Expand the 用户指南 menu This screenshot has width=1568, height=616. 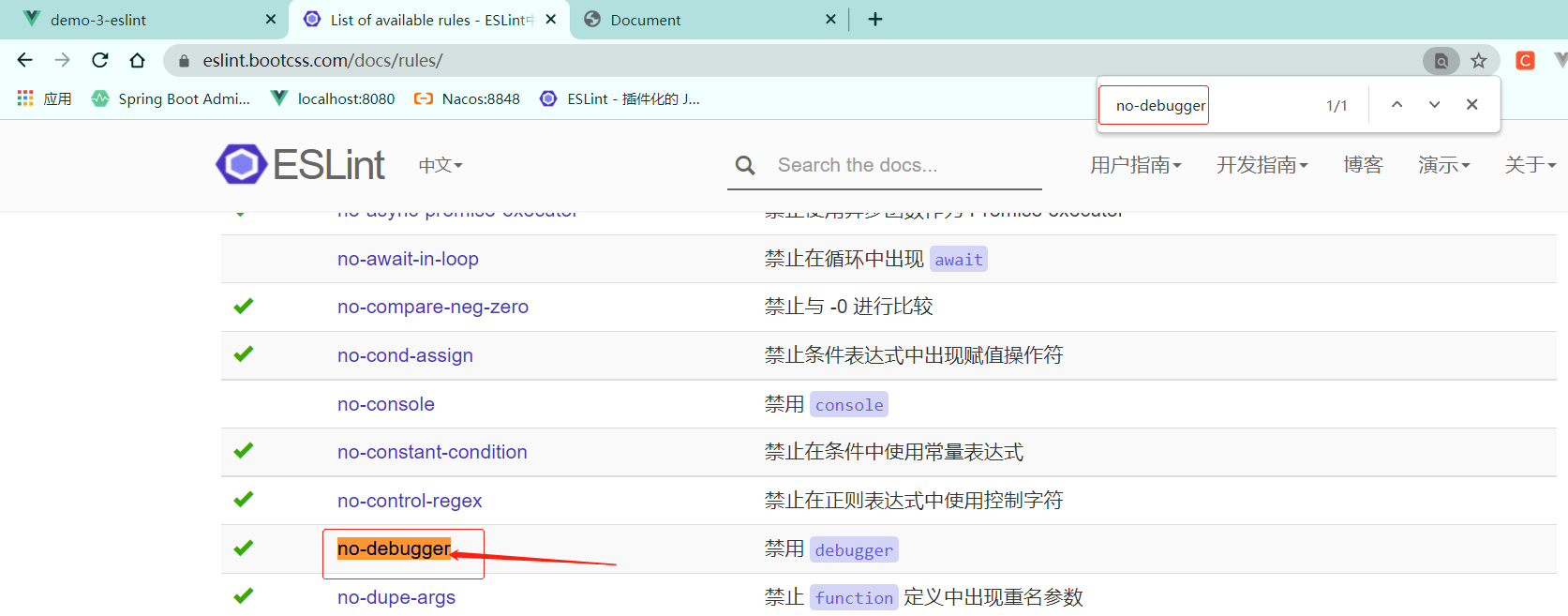point(1136,165)
